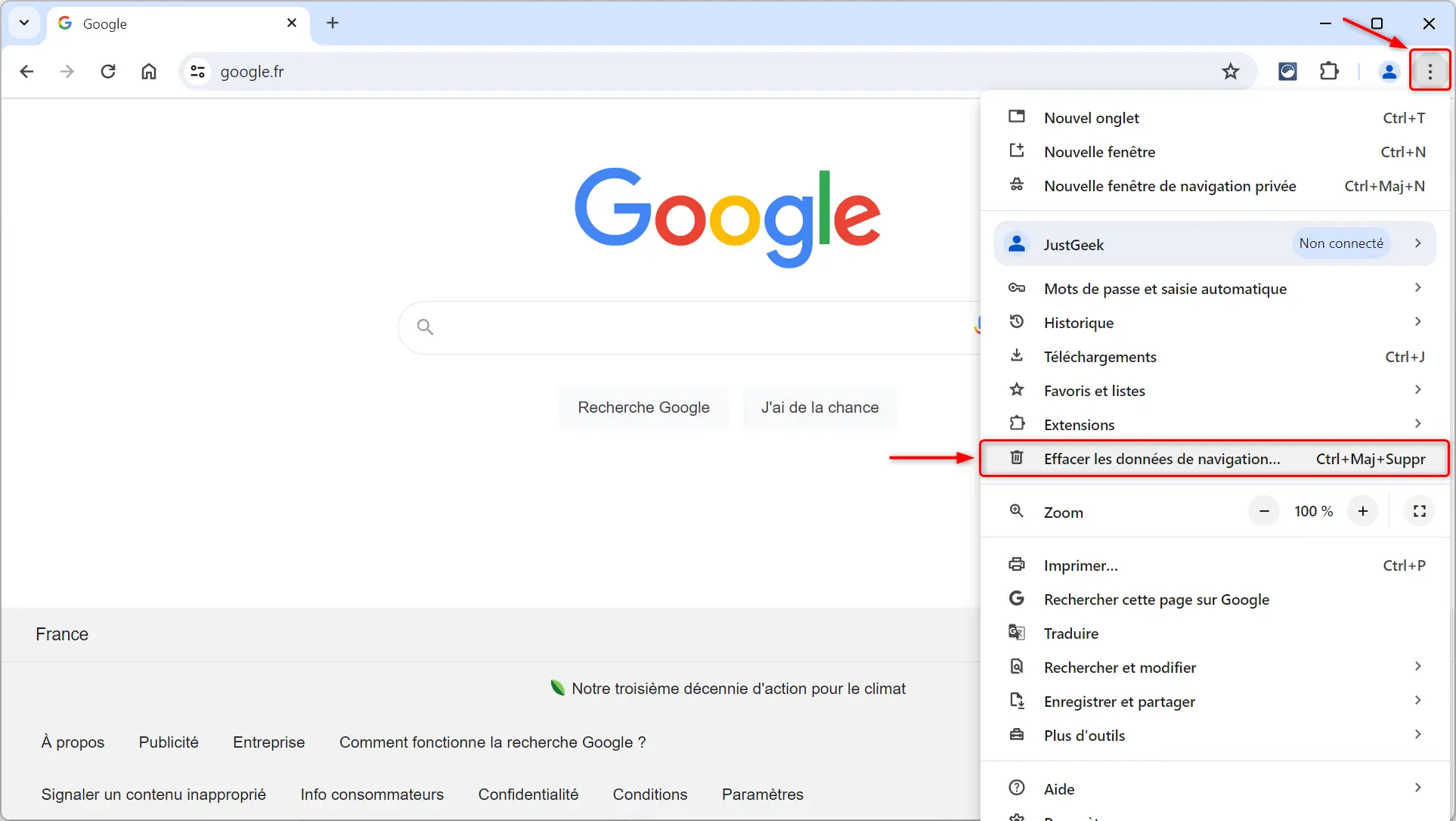Select the Google tab
This screenshot has width=1456, height=821.
pyautogui.click(x=178, y=23)
